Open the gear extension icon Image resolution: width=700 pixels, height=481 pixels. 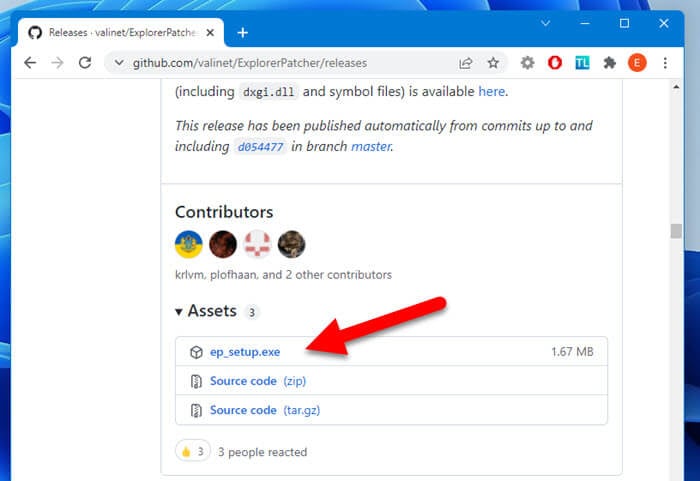[527, 63]
